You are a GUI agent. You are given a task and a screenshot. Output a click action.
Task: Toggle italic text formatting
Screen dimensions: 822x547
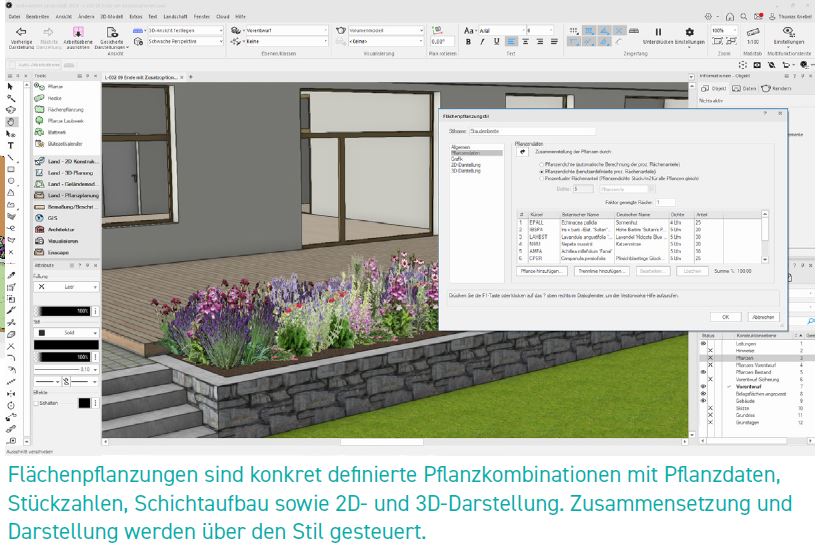click(482, 41)
